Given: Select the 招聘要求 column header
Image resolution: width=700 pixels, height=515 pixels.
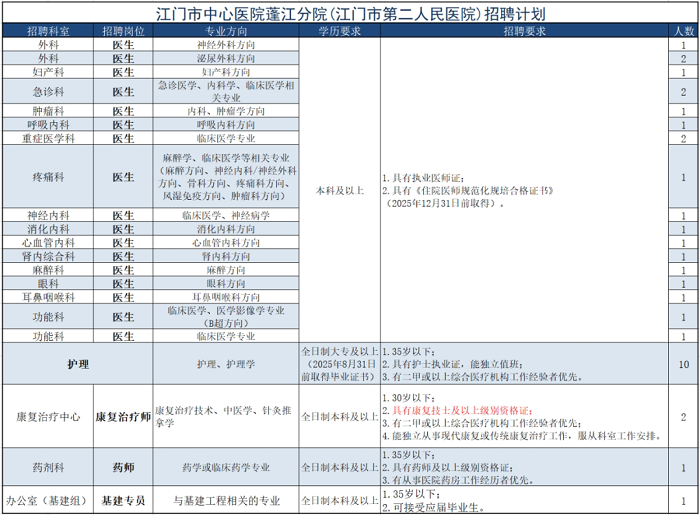Looking at the screenshot, I should click(525, 31).
